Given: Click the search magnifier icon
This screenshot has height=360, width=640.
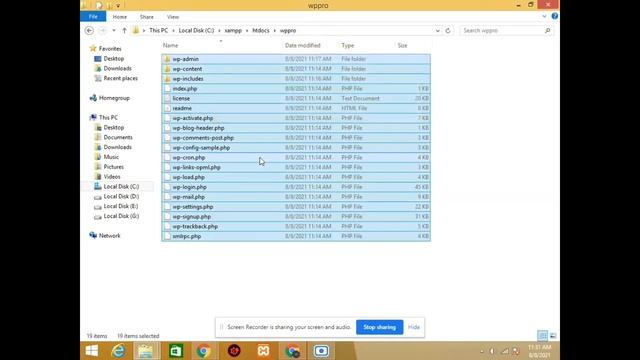Looking at the screenshot, I should click(548, 31).
